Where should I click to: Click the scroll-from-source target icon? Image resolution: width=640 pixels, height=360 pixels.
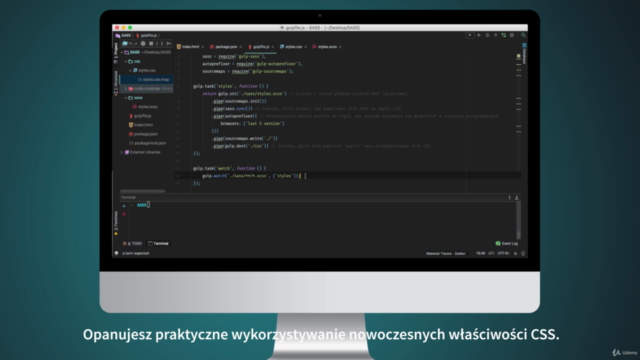coord(143,44)
